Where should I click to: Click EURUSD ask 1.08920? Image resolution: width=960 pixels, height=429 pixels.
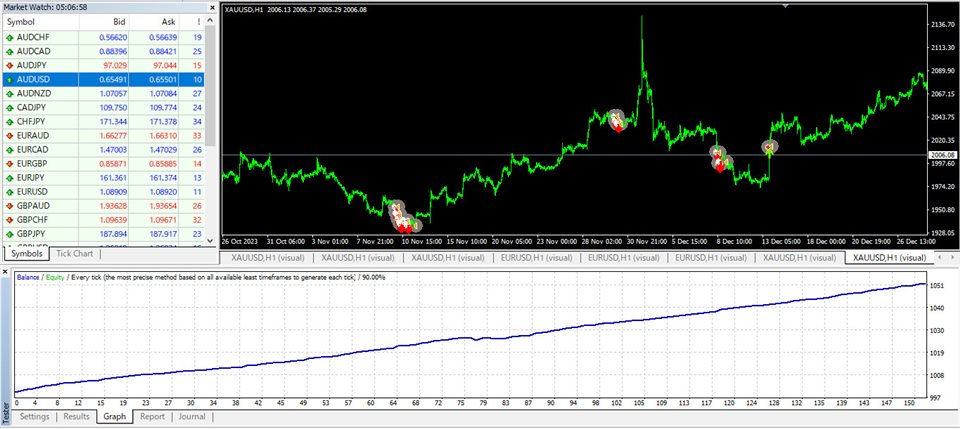click(x=163, y=192)
